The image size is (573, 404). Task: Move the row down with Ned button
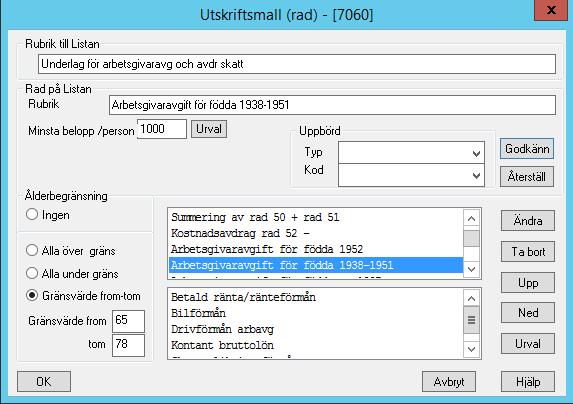point(528,313)
